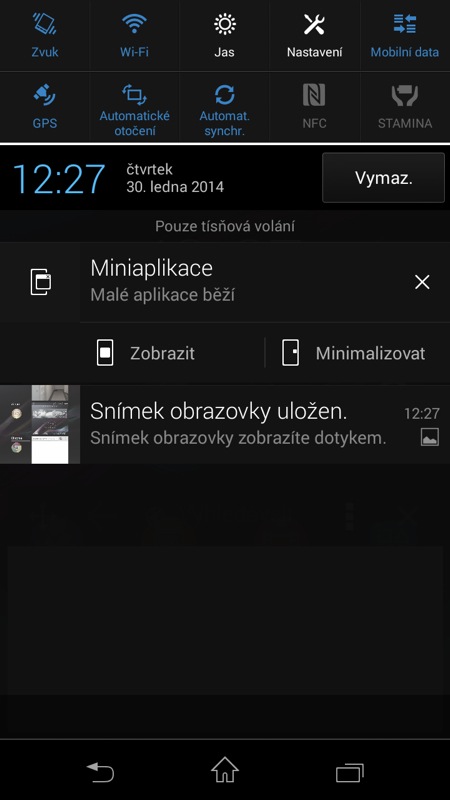The image size is (450, 800).
Task: Toggle Automat. synchr. sync icon
Action: point(224,95)
